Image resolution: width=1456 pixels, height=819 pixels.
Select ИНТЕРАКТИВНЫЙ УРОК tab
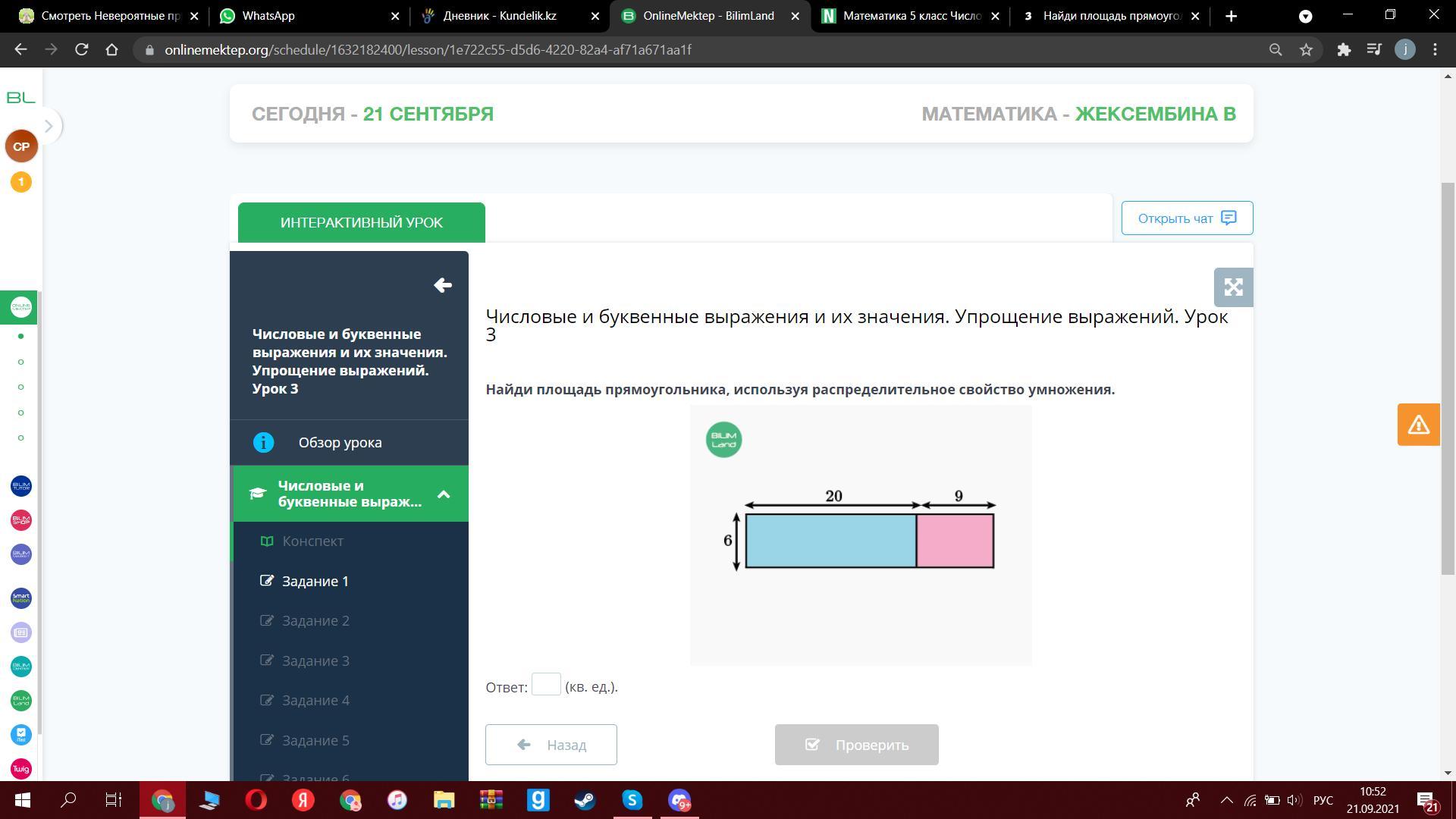[361, 222]
